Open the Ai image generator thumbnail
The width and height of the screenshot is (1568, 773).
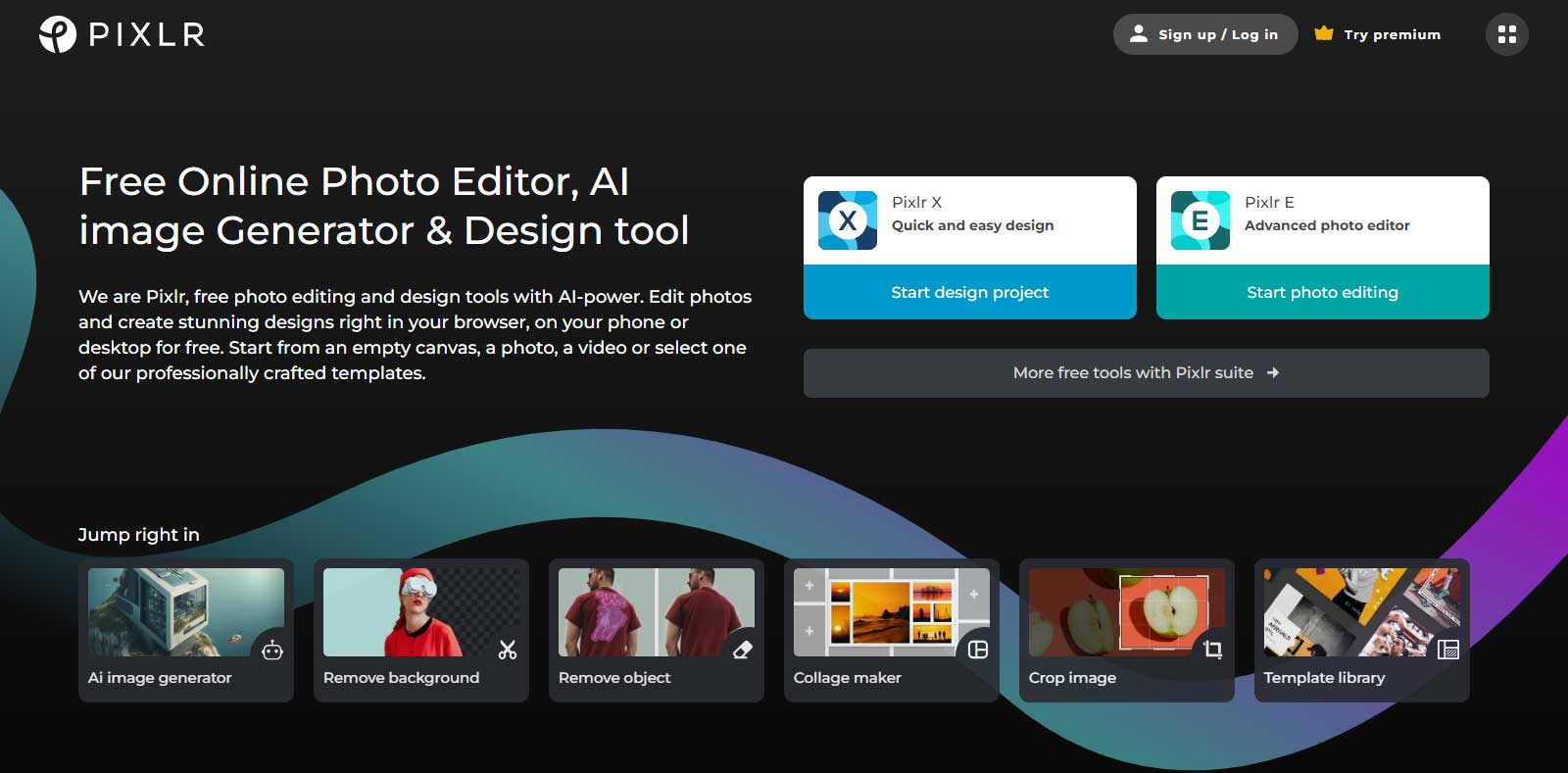[x=186, y=612]
